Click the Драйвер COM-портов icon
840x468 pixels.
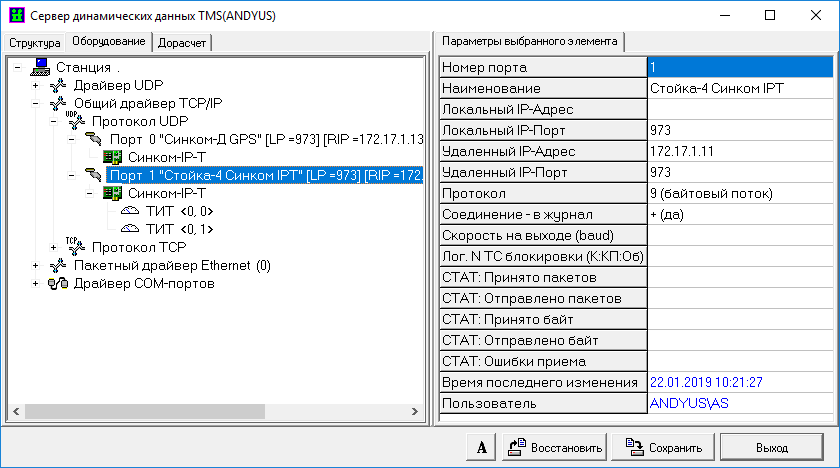click(x=59, y=283)
